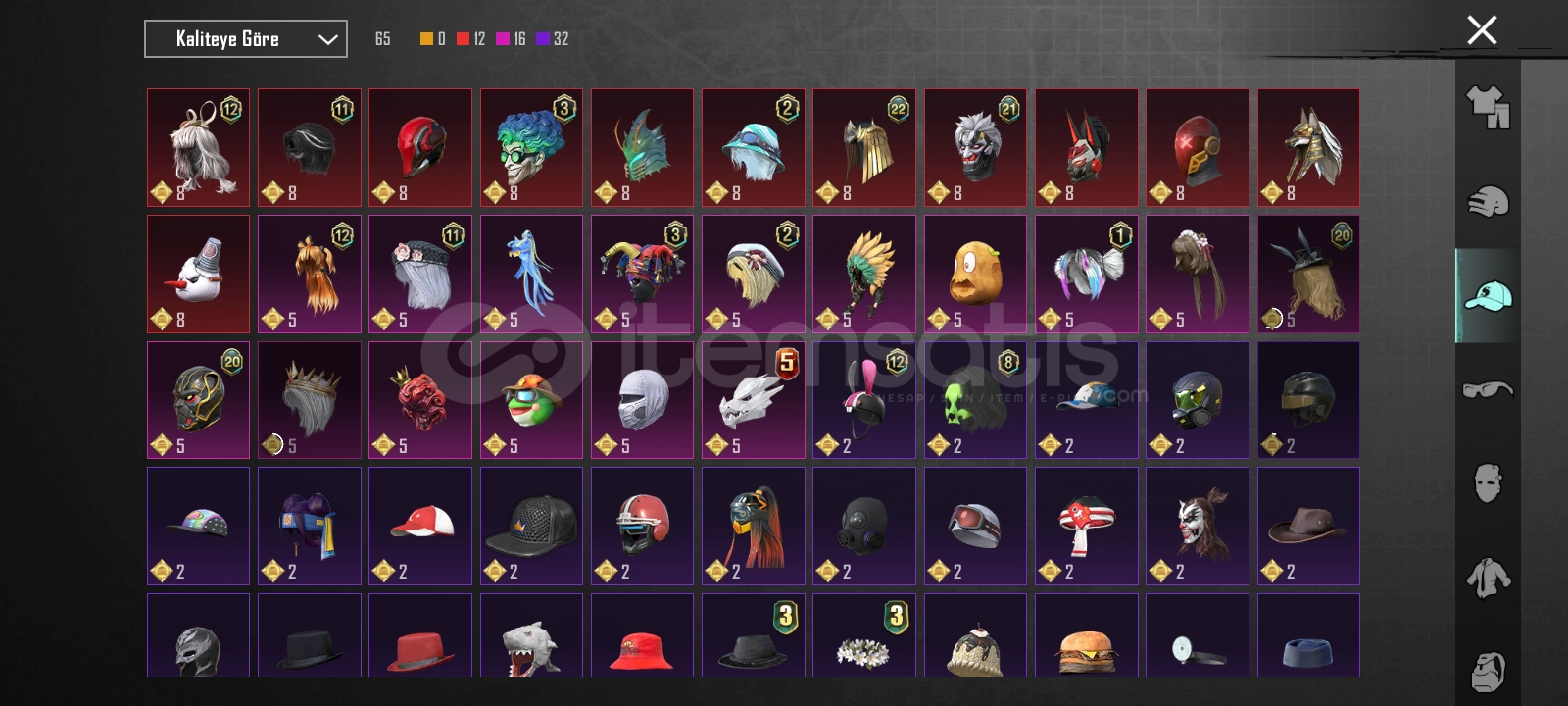Choose the white snowman bucket hat item
The width and height of the screenshot is (1568, 706).
pyautogui.click(x=198, y=275)
